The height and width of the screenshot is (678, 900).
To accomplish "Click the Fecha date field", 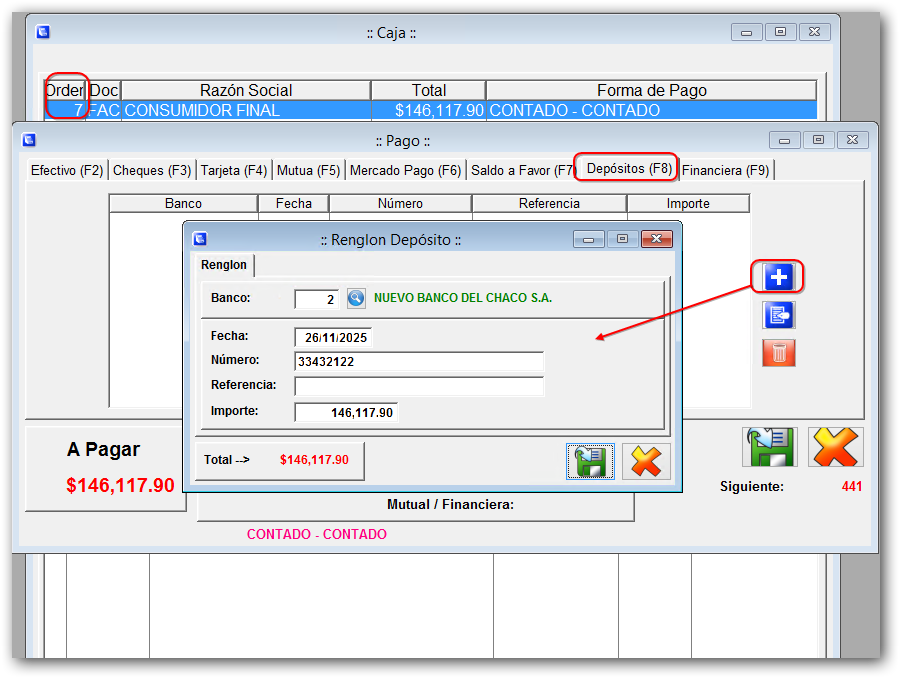I will pos(333,338).
